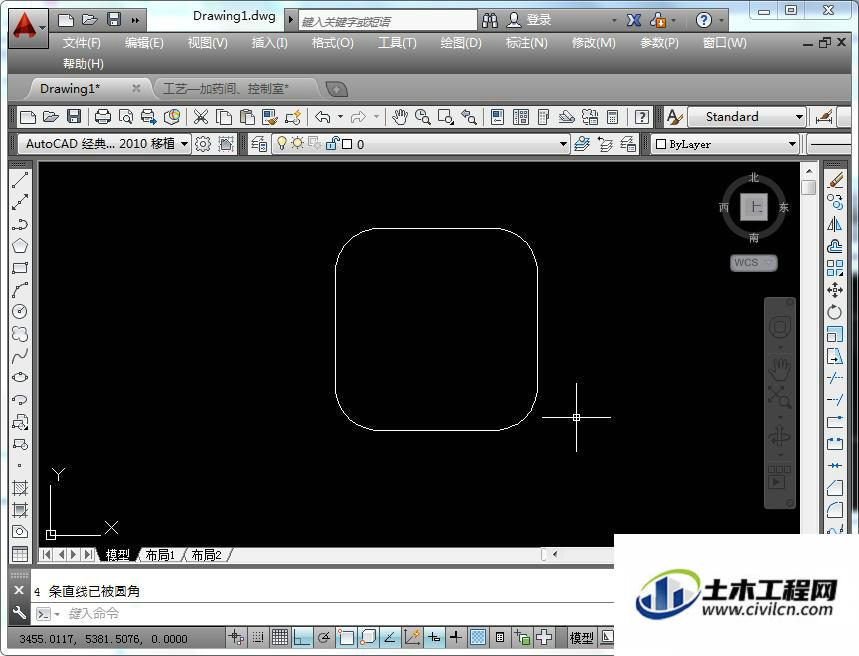Select the Mirror tool

click(x=835, y=224)
